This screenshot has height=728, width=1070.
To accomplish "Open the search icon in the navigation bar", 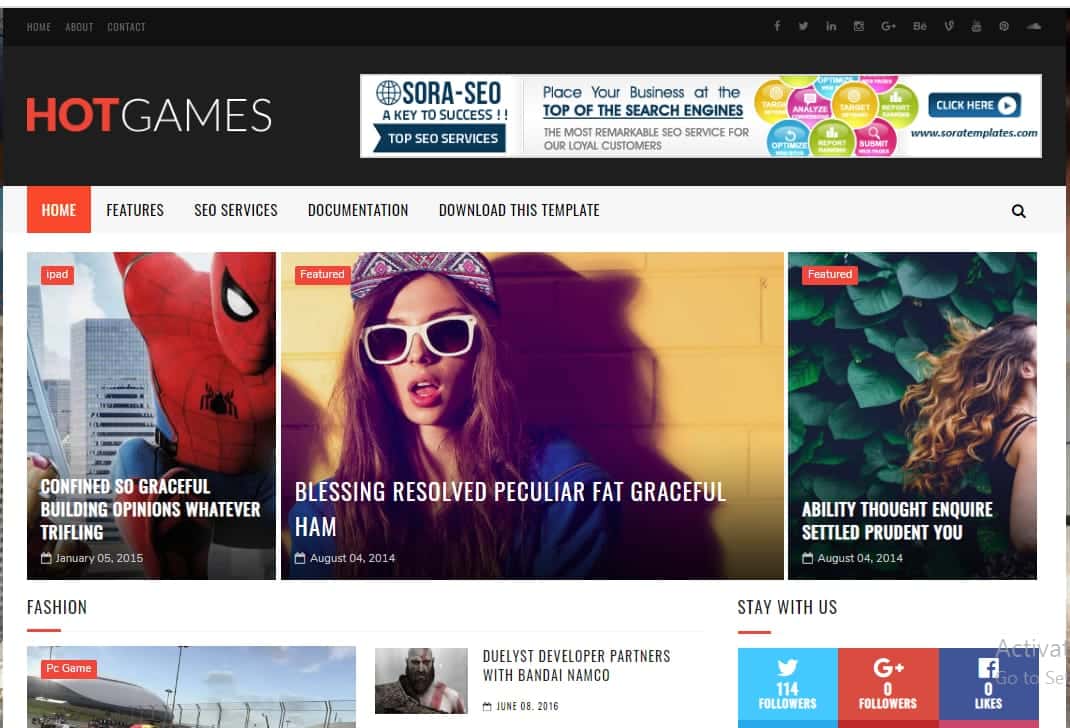I will [x=1018, y=211].
